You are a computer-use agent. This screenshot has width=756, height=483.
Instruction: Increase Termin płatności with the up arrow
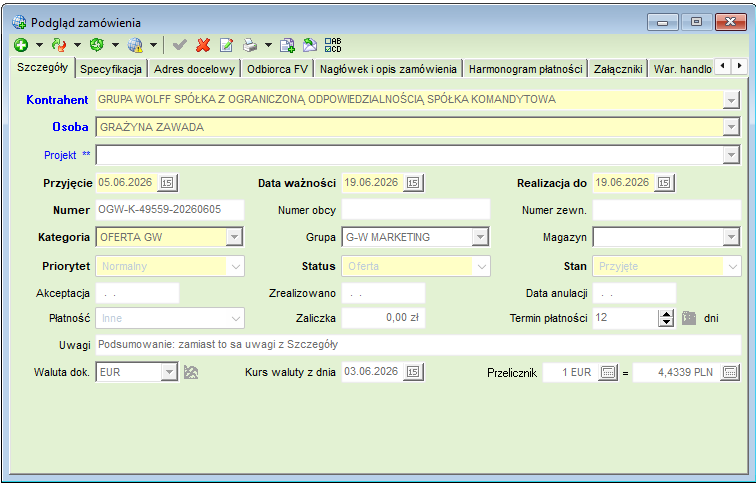[x=666, y=314]
